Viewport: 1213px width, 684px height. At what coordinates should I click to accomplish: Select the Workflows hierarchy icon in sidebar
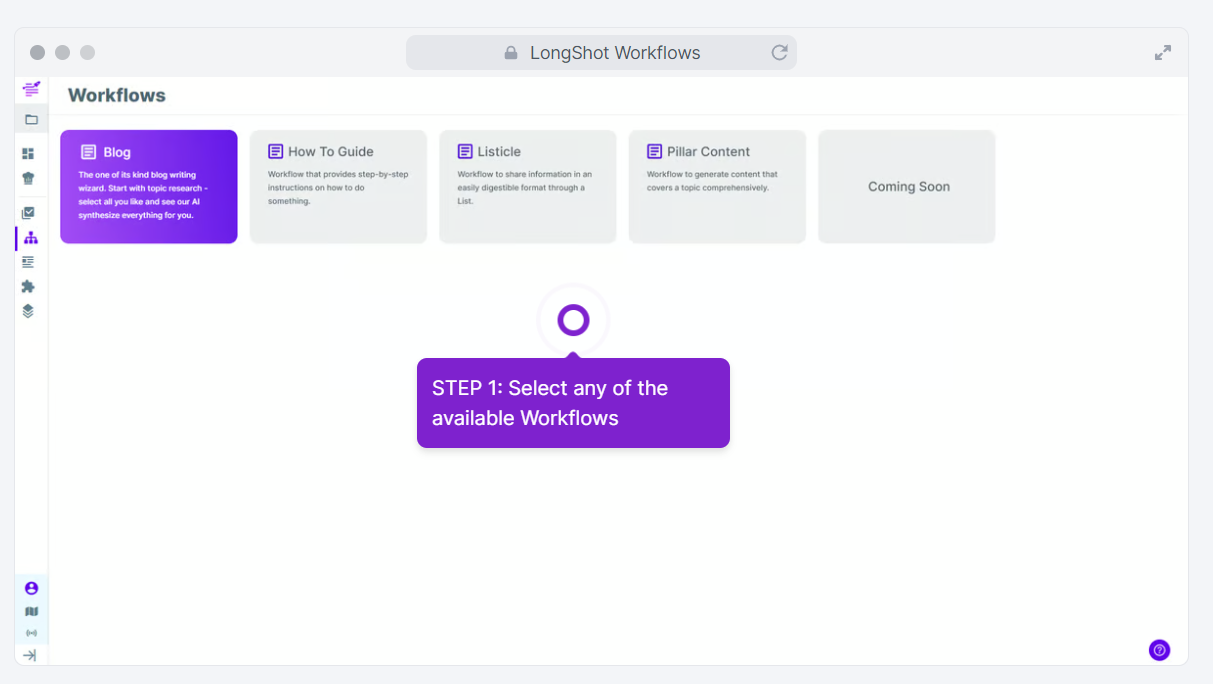31,238
